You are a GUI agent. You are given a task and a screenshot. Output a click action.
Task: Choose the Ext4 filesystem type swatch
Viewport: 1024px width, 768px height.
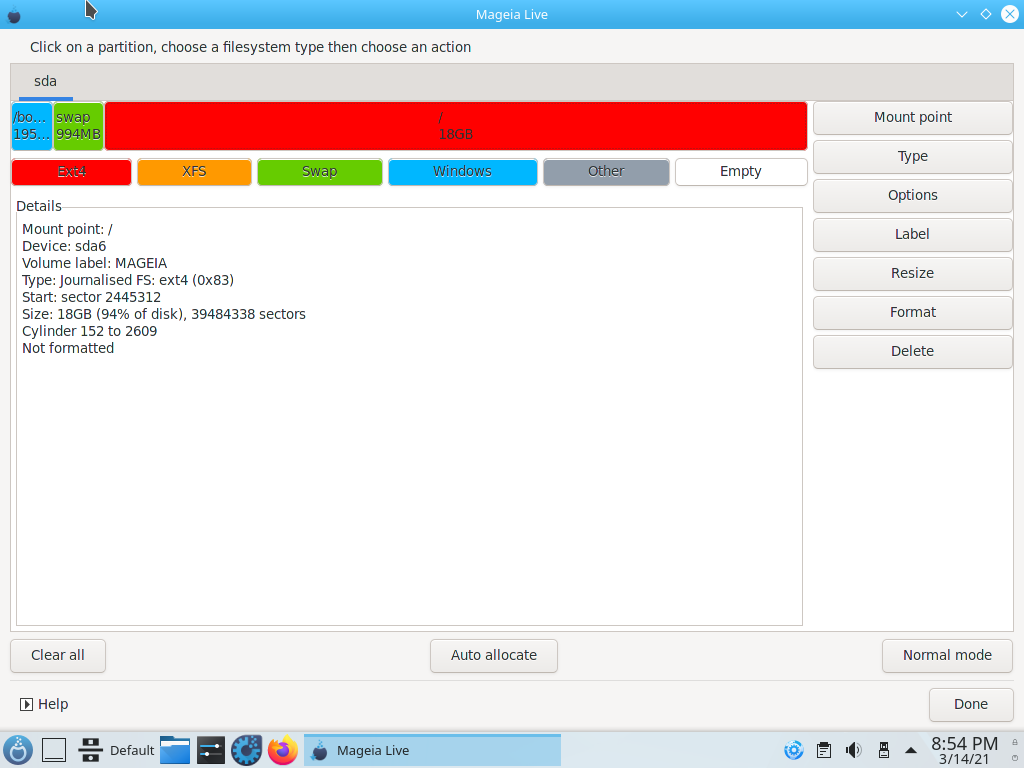click(71, 172)
